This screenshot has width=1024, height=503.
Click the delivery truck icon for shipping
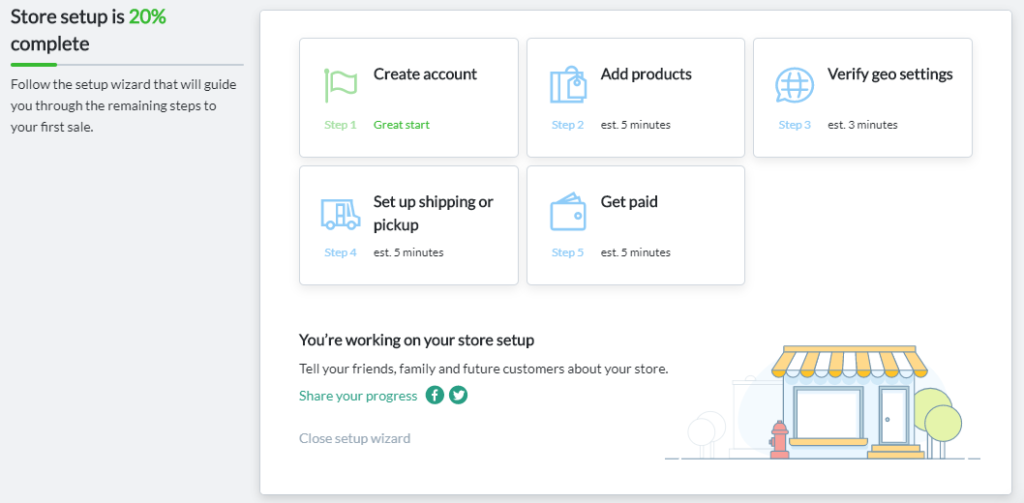(340, 214)
